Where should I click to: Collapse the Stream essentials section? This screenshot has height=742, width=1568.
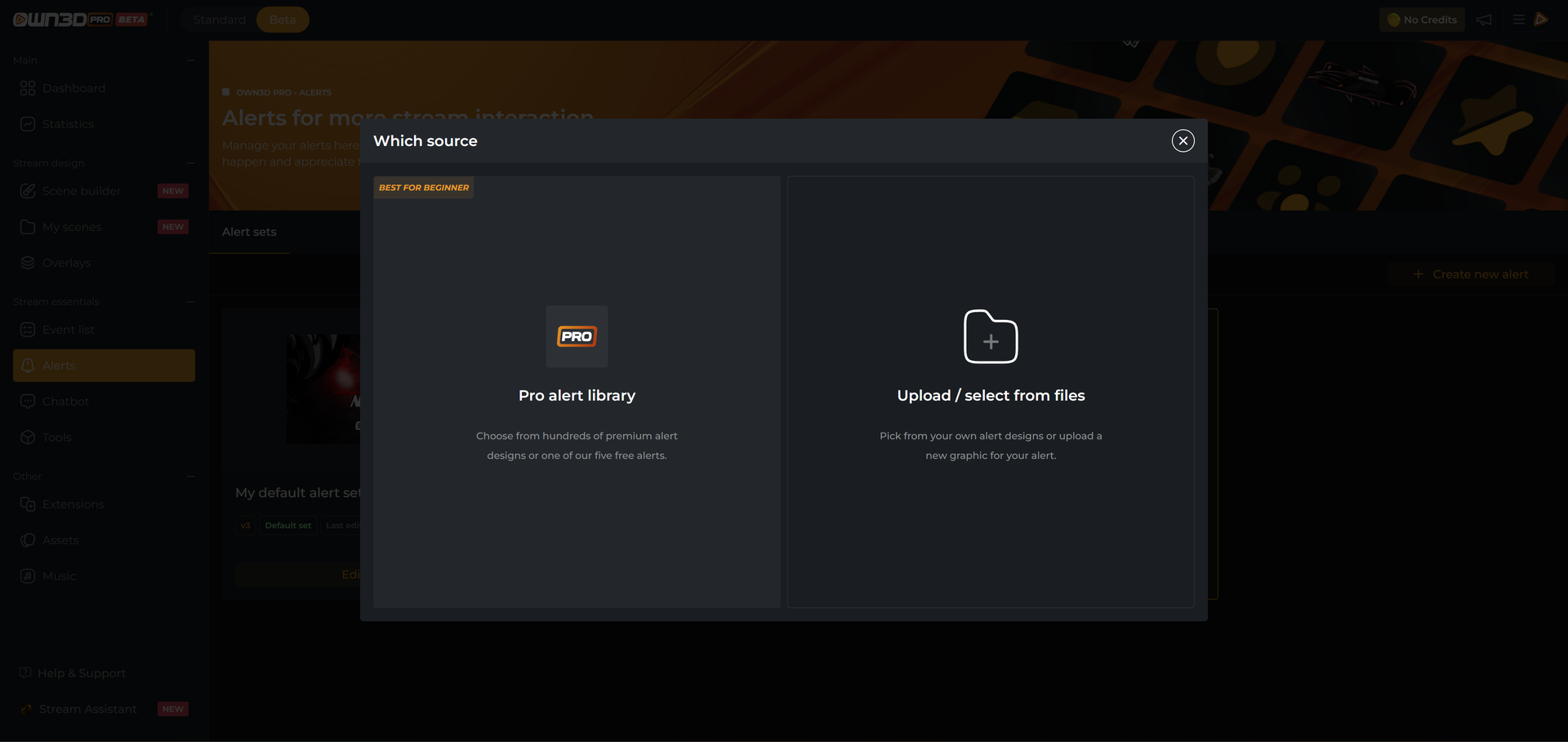189,301
